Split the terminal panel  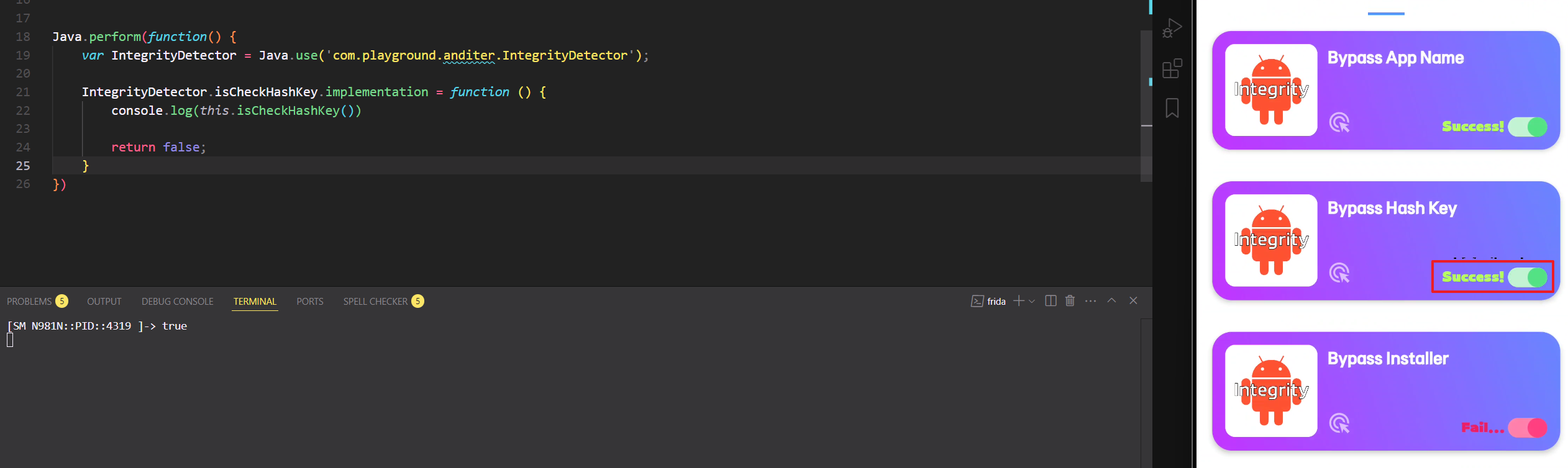[1051, 301]
